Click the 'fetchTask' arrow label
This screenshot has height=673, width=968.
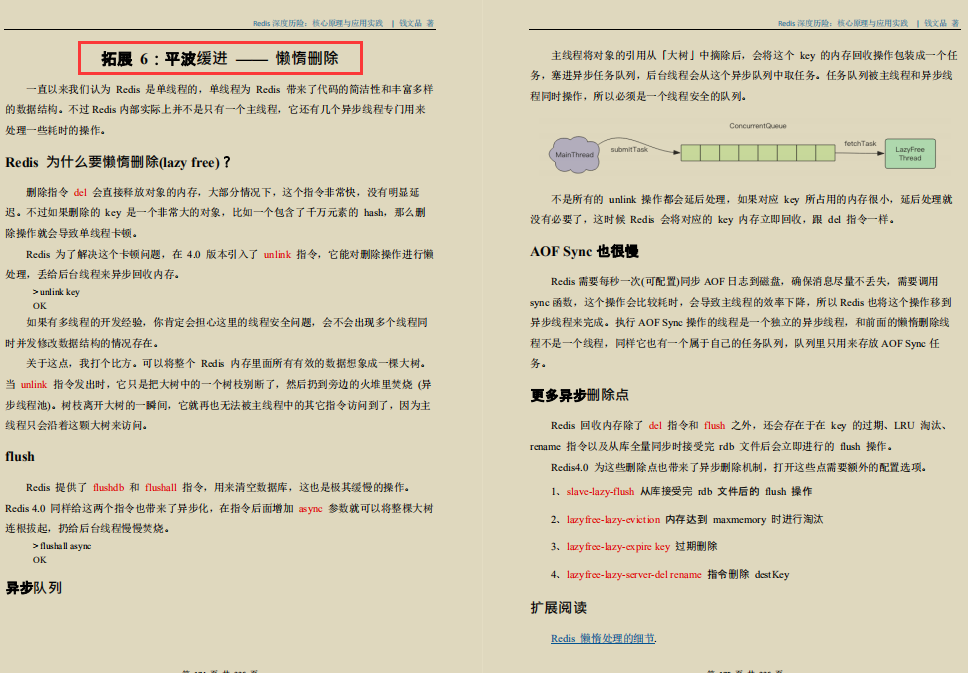pyautogui.click(x=860, y=143)
